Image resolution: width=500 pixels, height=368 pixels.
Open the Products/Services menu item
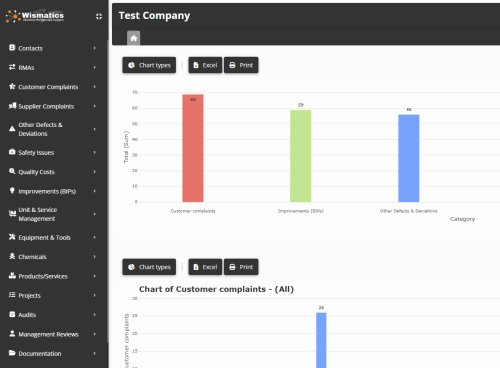click(x=53, y=276)
